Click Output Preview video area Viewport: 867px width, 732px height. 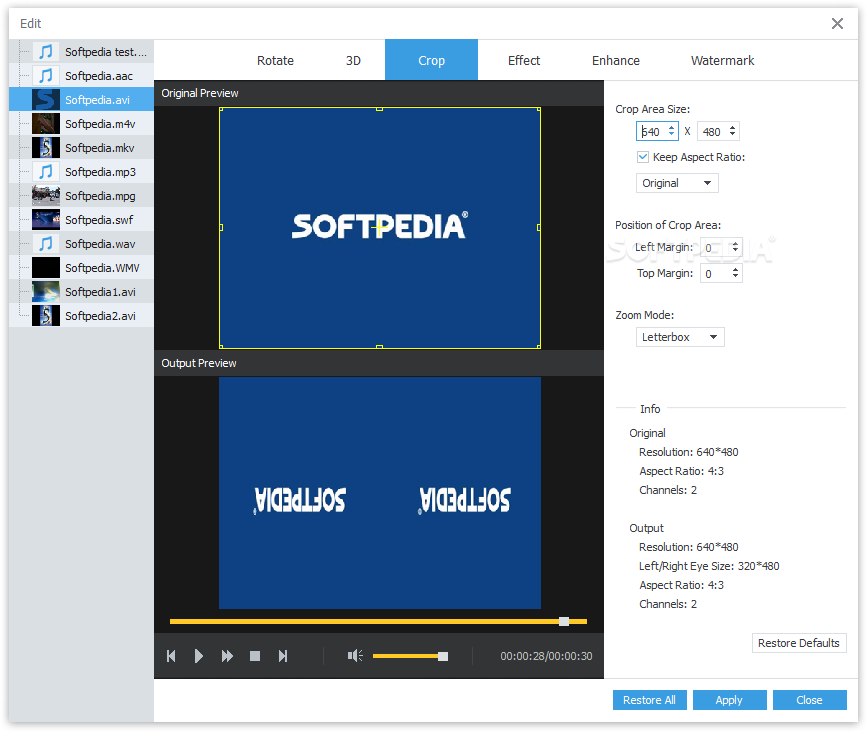pyautogui.click(x=380, y=493)
